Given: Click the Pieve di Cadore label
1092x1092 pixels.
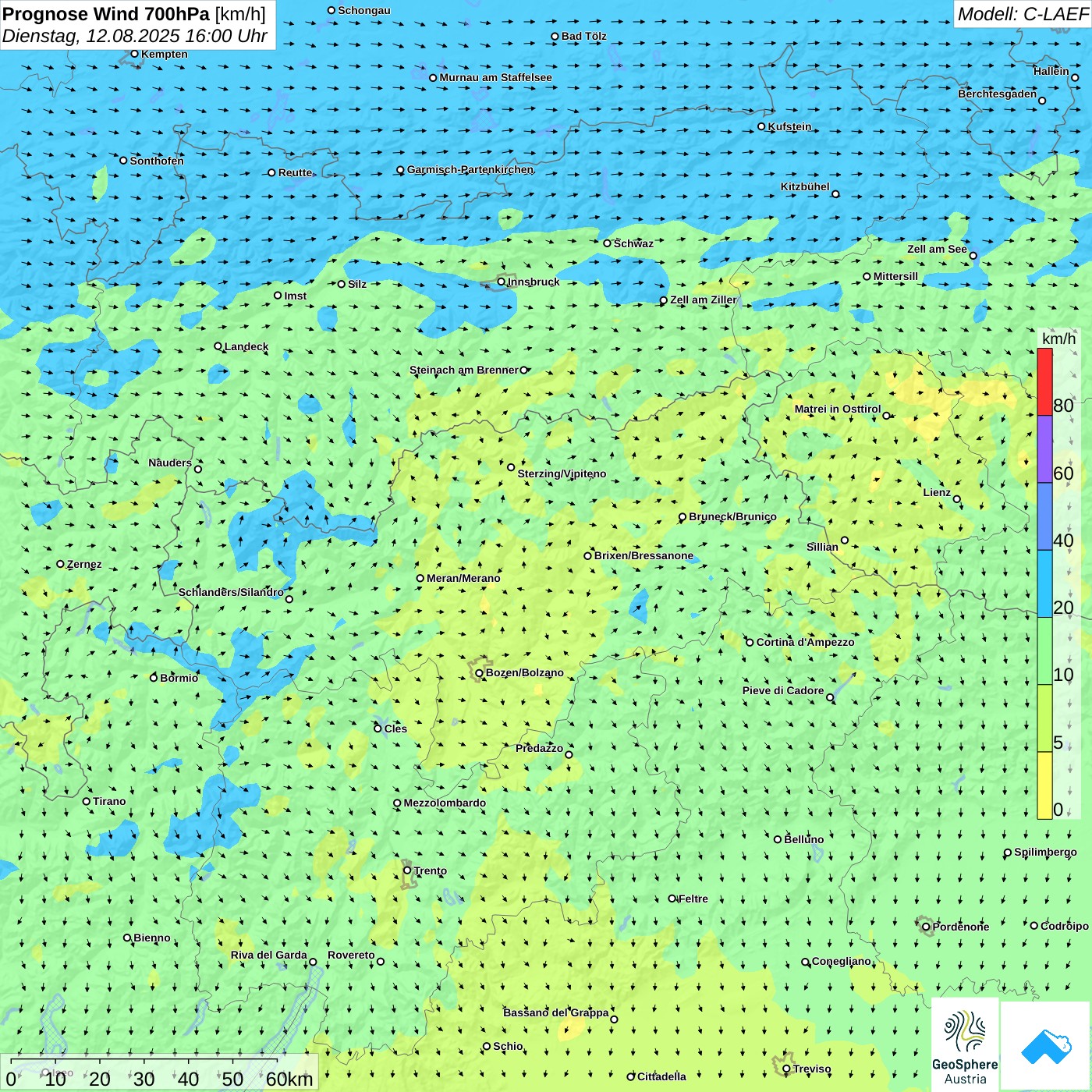Looking at the screenshot, I should pyautogui.click(x=783, y=690).
